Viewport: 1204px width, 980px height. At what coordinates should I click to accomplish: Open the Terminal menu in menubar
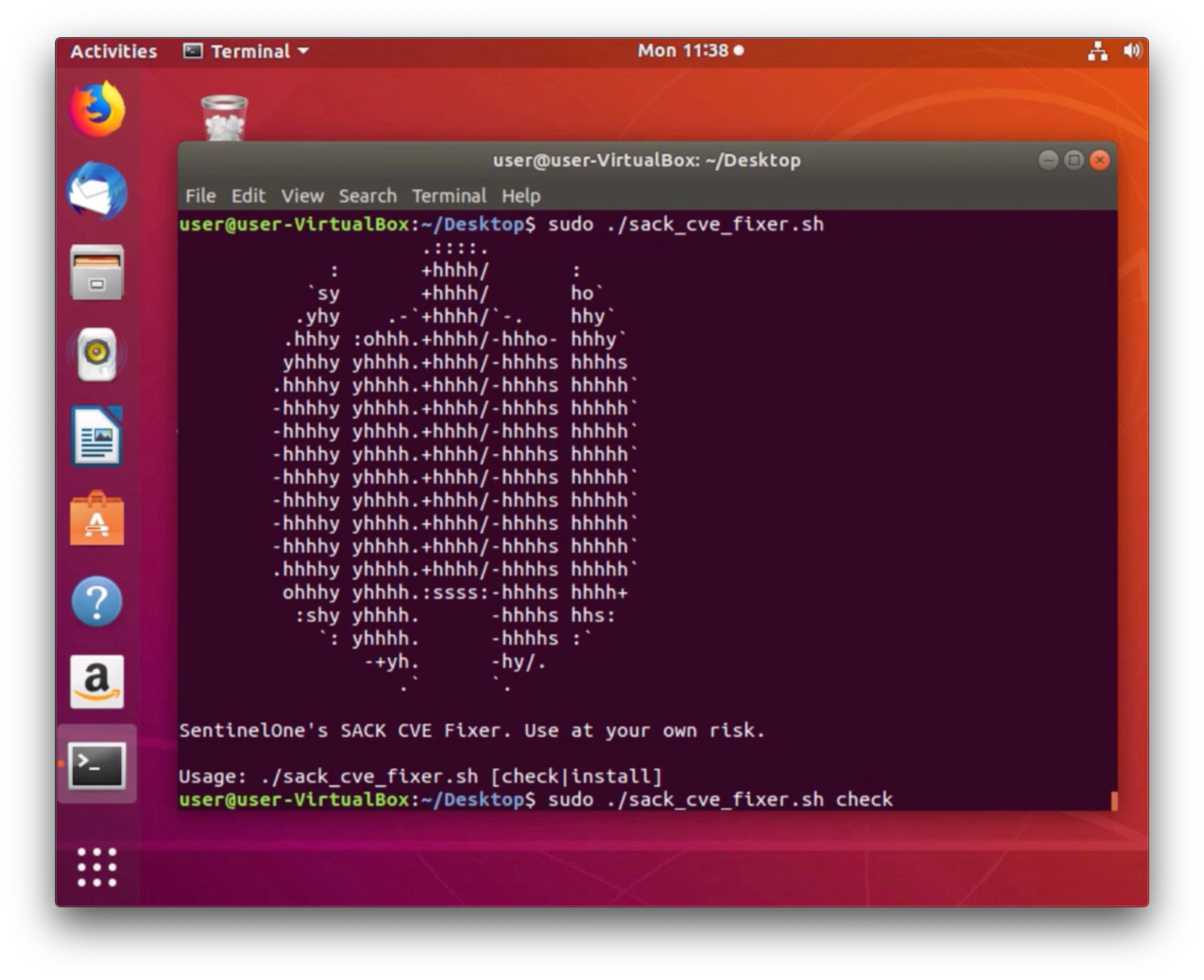pyautogui.click(x=449, y=196)
